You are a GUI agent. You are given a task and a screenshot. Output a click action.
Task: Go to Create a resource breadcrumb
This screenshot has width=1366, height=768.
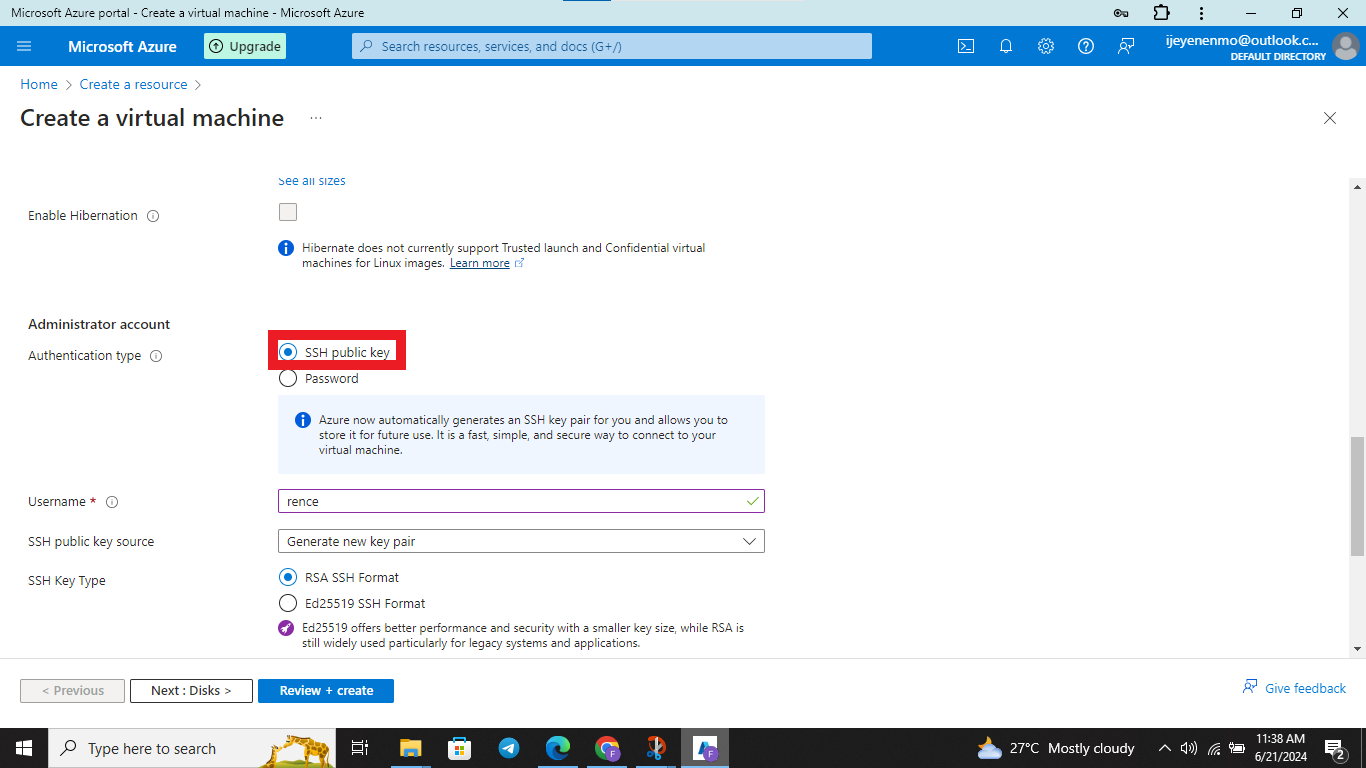[134, 85]
